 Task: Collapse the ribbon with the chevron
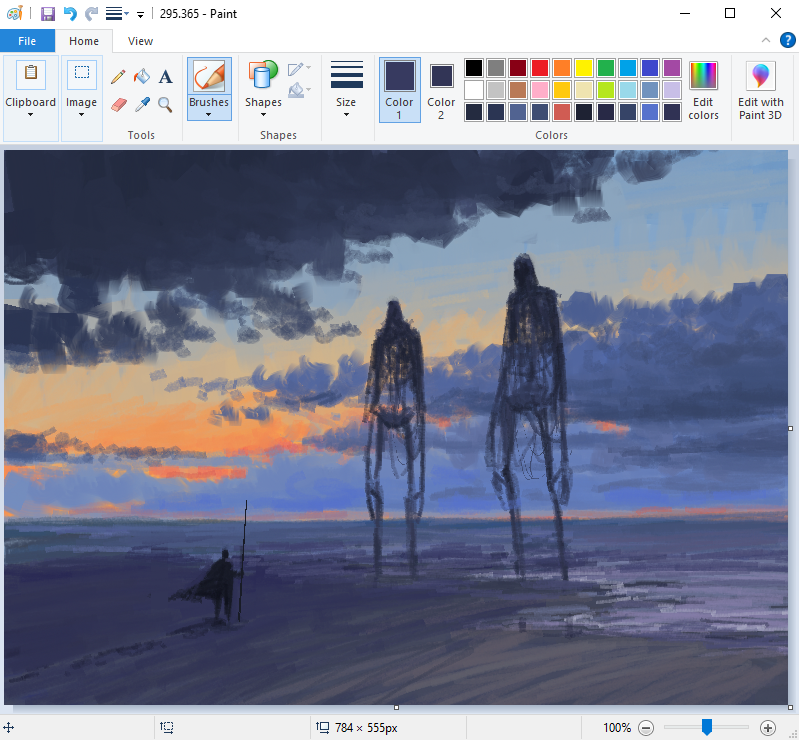[x=766, y=40]
